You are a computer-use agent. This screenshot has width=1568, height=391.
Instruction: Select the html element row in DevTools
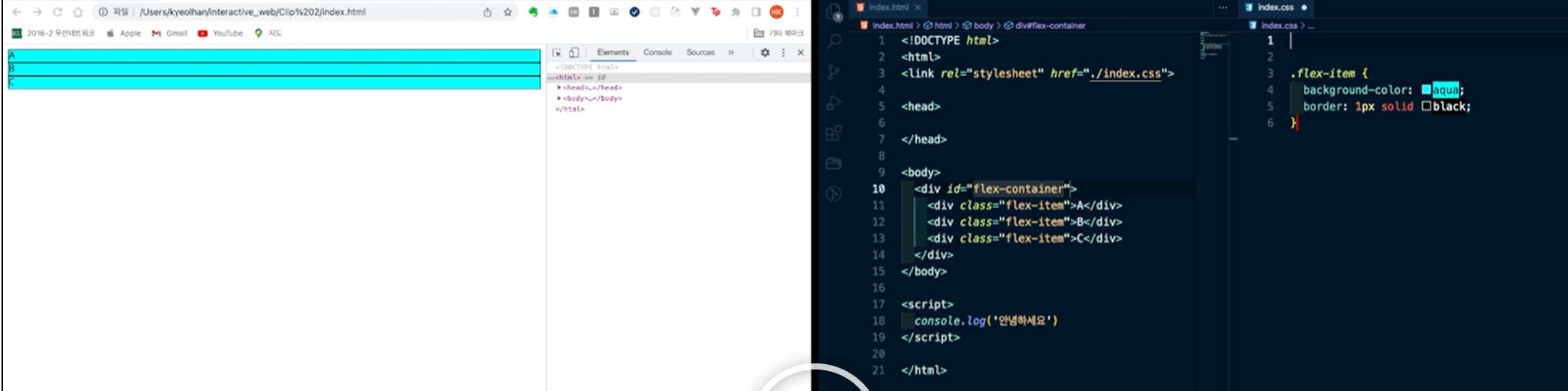(679, 78)
